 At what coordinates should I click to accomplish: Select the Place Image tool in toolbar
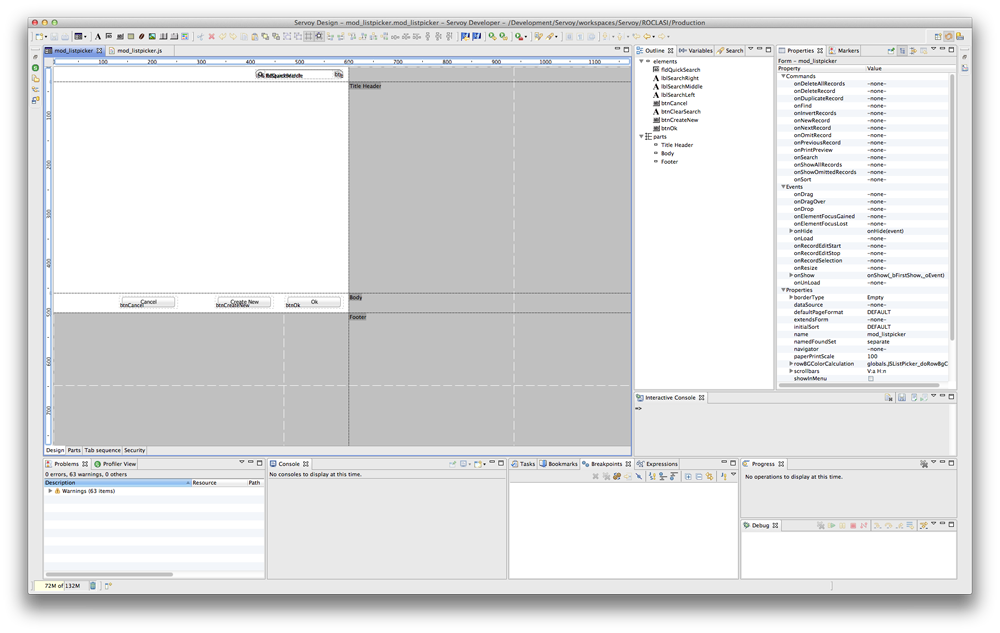click(x=152, y=37)
